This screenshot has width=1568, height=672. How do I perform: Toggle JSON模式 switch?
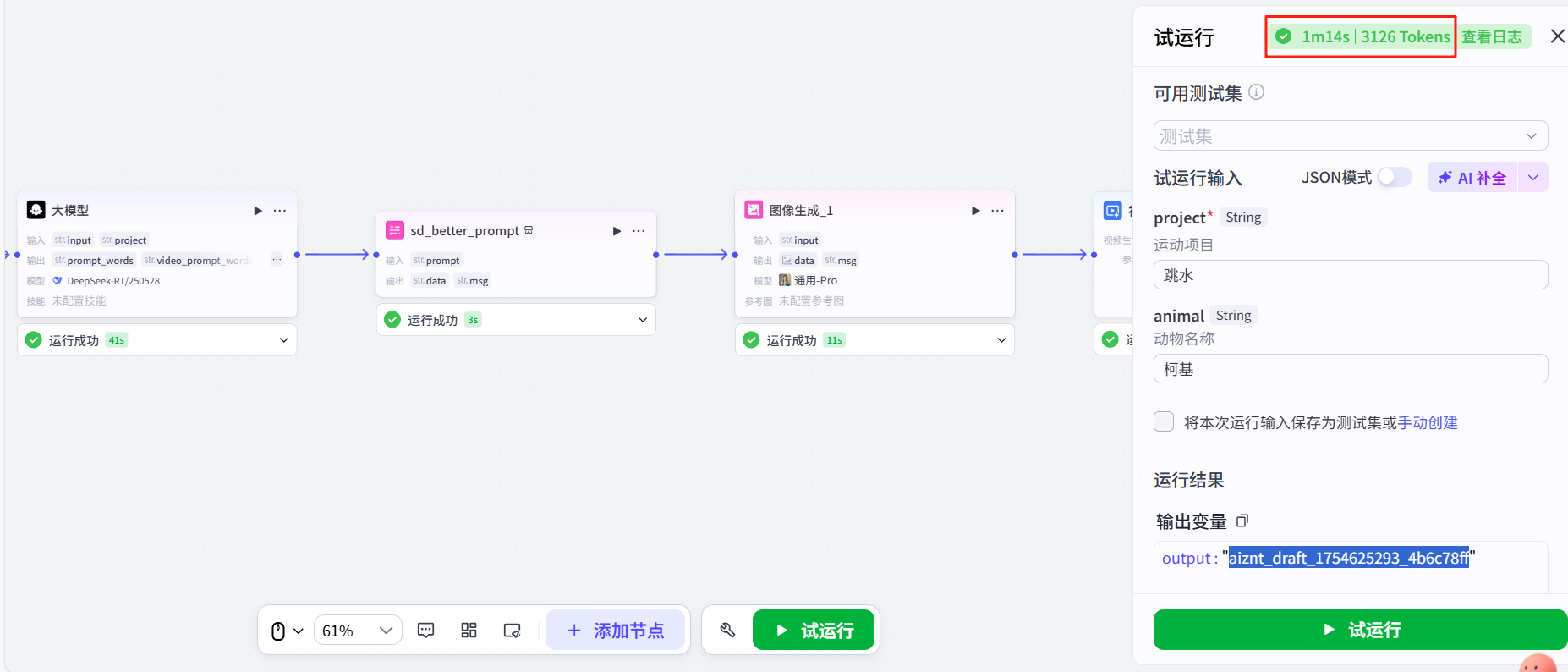(x=1395, y=177)
